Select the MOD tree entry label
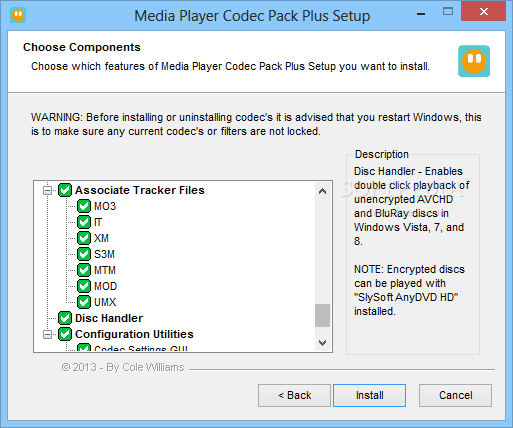The image size is (513, 428). pos(106,286)
